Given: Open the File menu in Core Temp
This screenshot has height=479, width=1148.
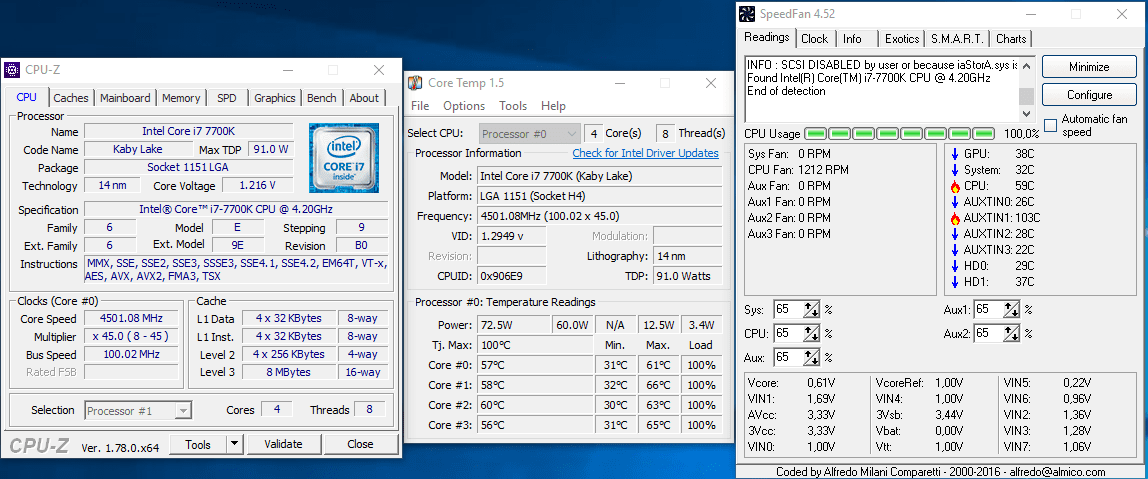Looking at the screenshot, I should pos(420,105).
